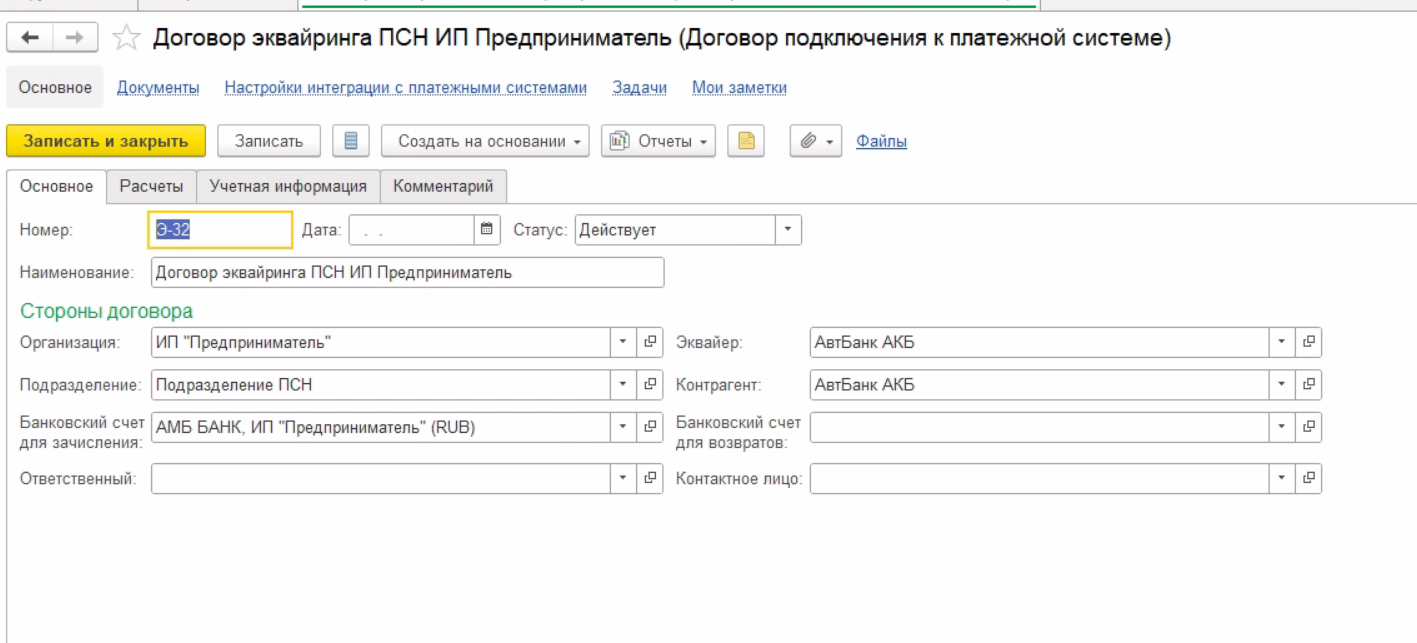1417x643 pixels.
Task: Switch to the Учетная информация tab
Action: click(288, 186)
